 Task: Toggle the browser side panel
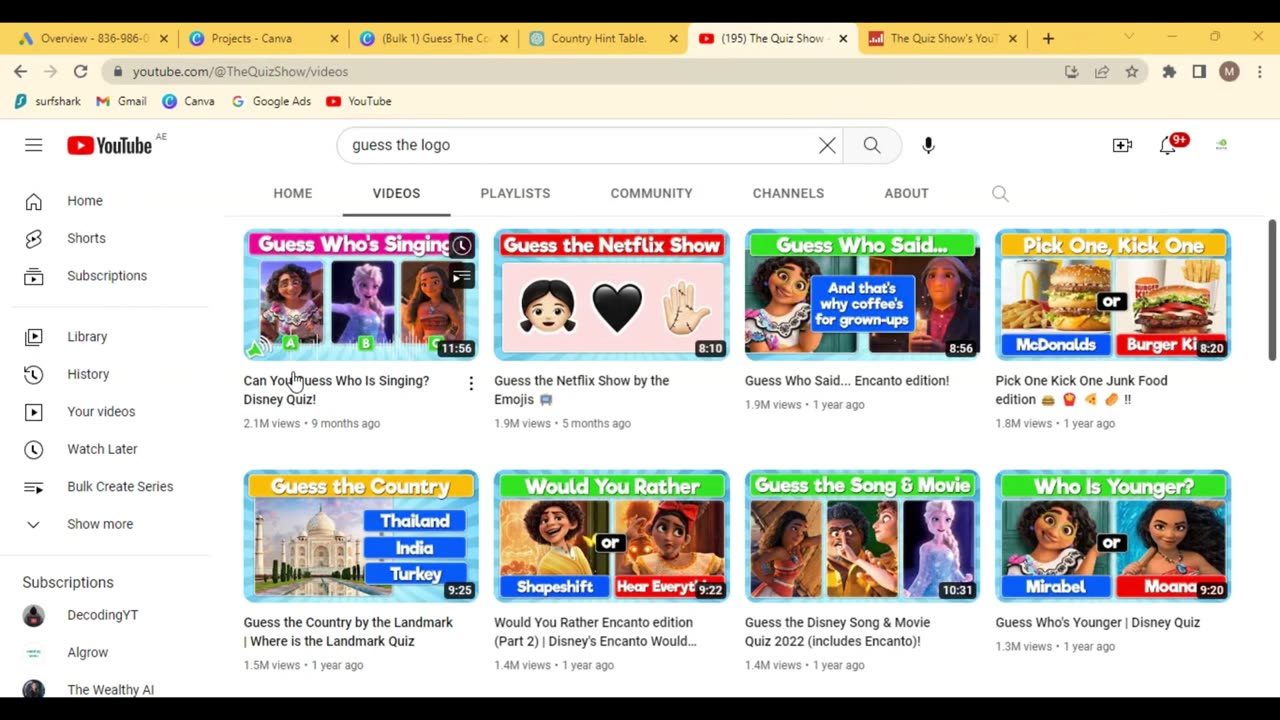coord(1199,72)
